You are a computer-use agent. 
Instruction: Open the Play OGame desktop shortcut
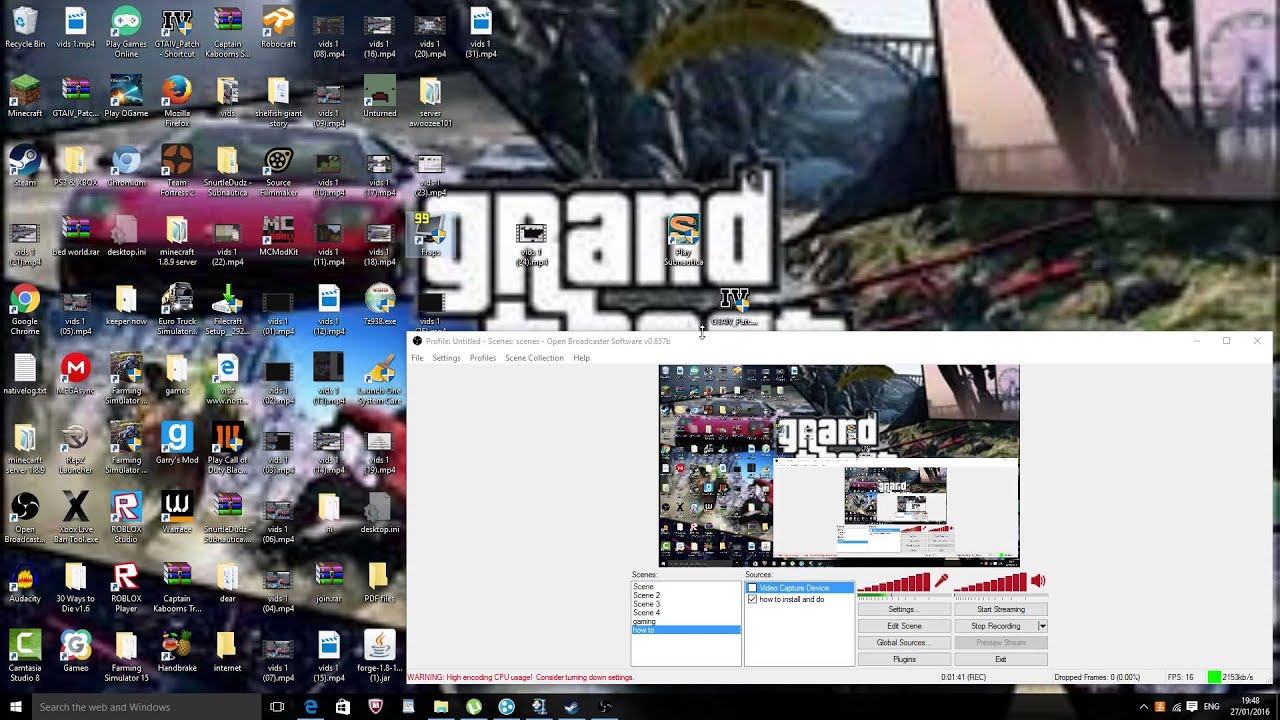coord(126,96)
